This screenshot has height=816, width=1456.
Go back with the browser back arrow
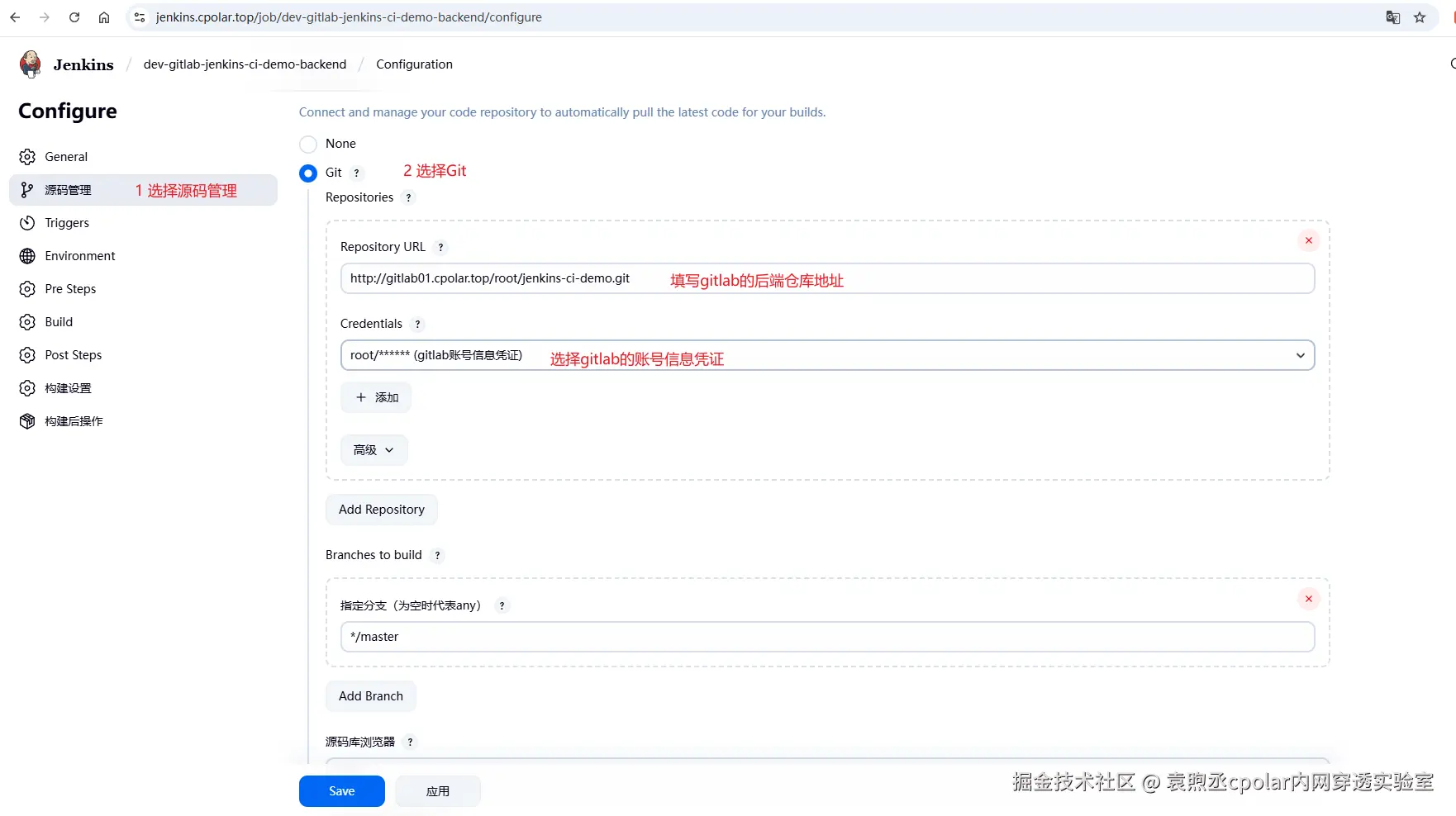click(15, 17)
